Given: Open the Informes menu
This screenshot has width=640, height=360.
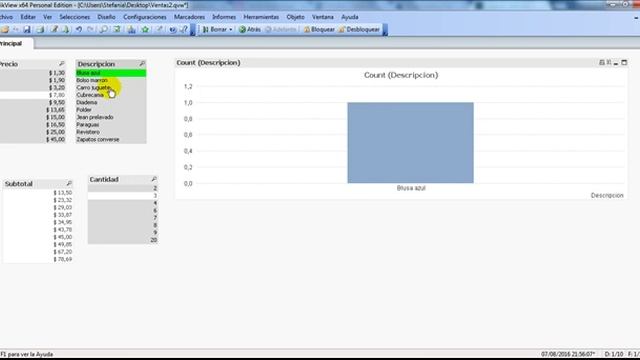Looking at the screenshot, I should tap(224, 17).
